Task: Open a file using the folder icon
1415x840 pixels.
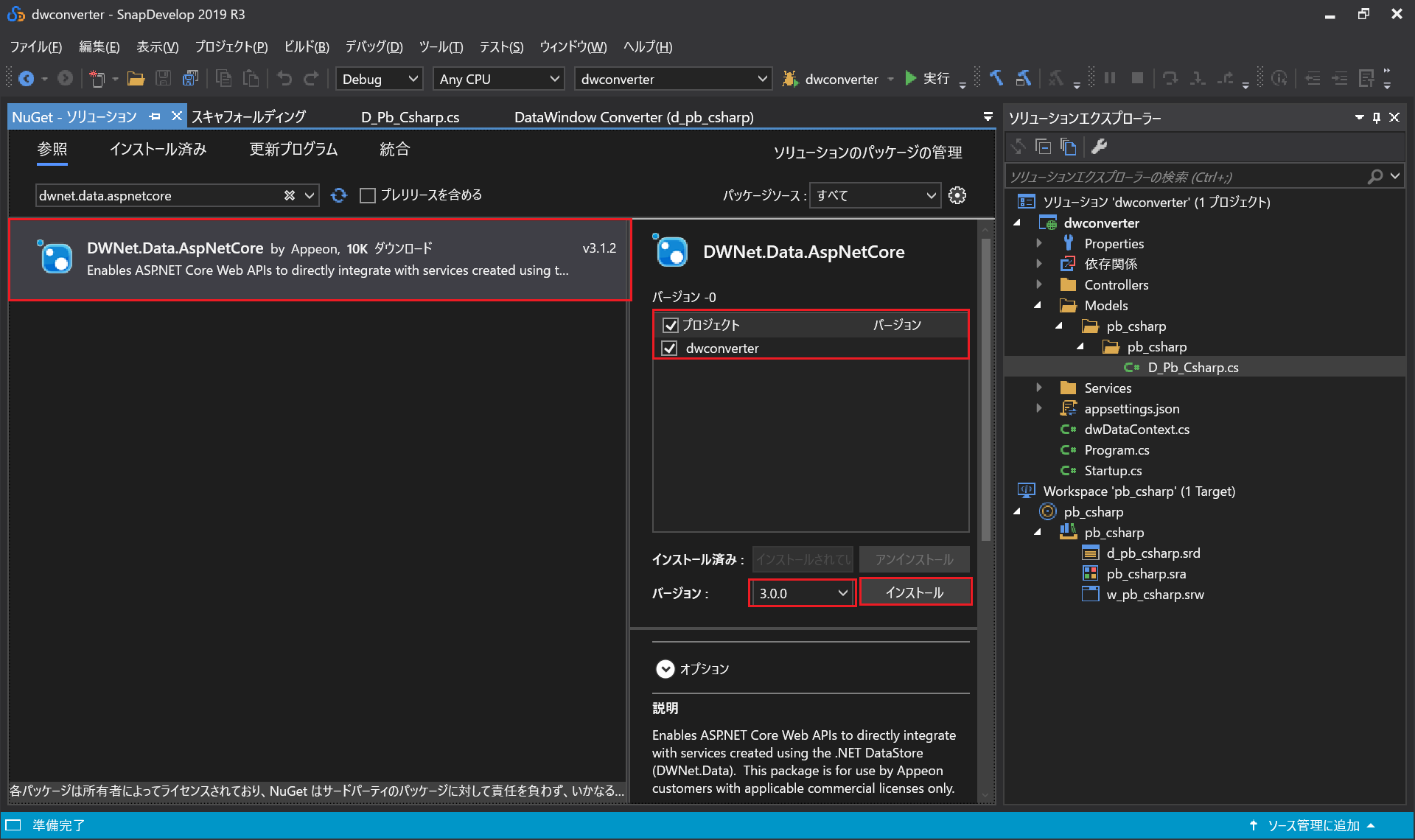Action: 136,78
